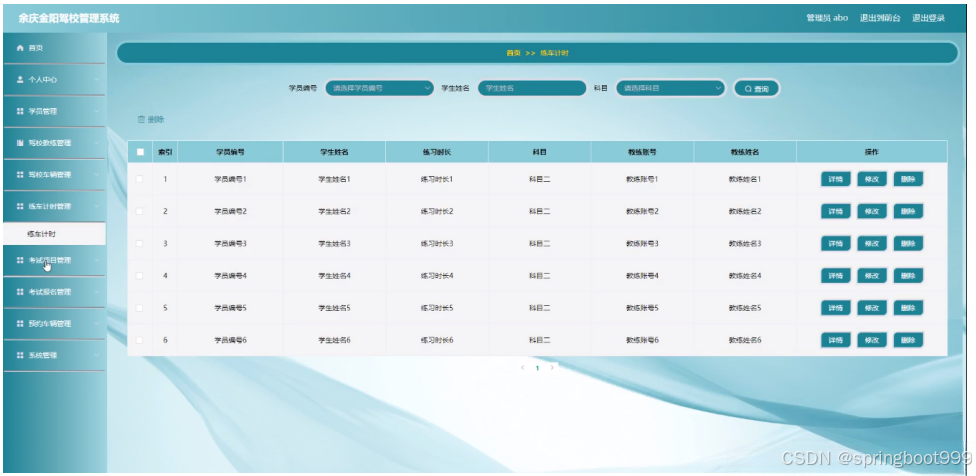Check the checkbox for row 6
Viewport: 976px width, 476px height.
point(139,340)
